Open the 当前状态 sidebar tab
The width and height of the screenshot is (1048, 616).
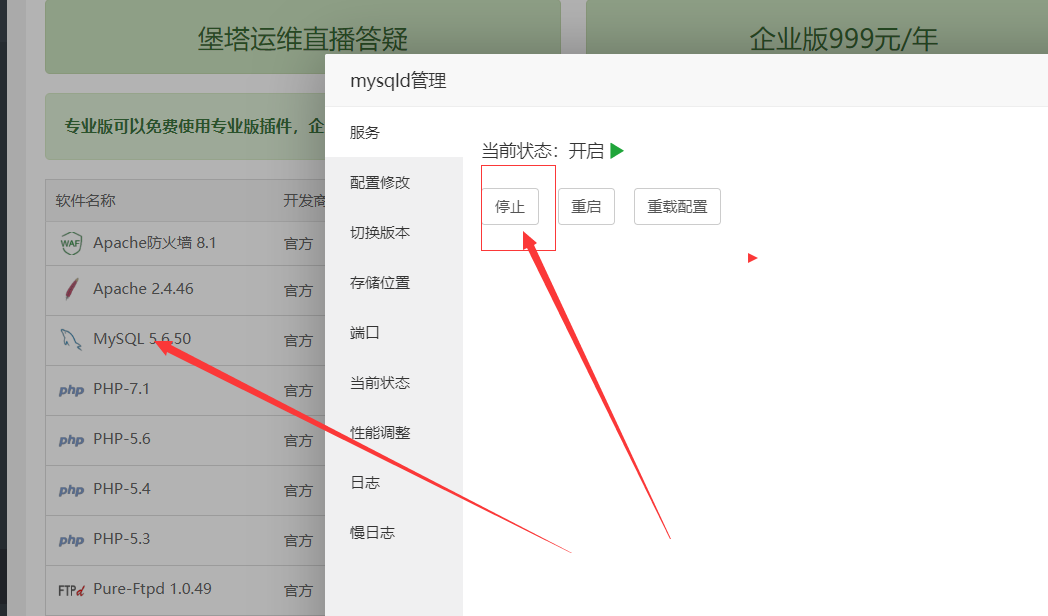[394, 383]
